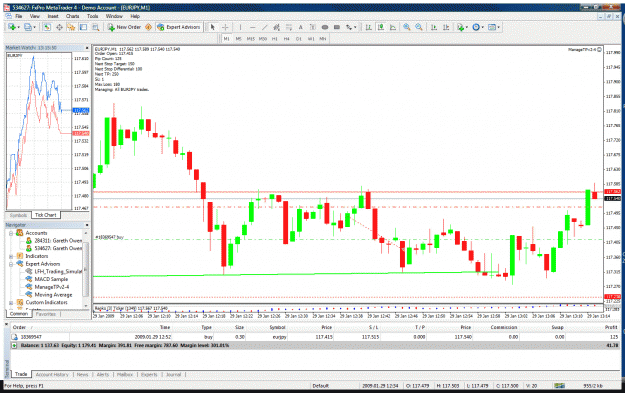Screen dimensions: 625x393
Task: Select the MN timeframe button
Action: pyautogui.click(x=323, y=39)
